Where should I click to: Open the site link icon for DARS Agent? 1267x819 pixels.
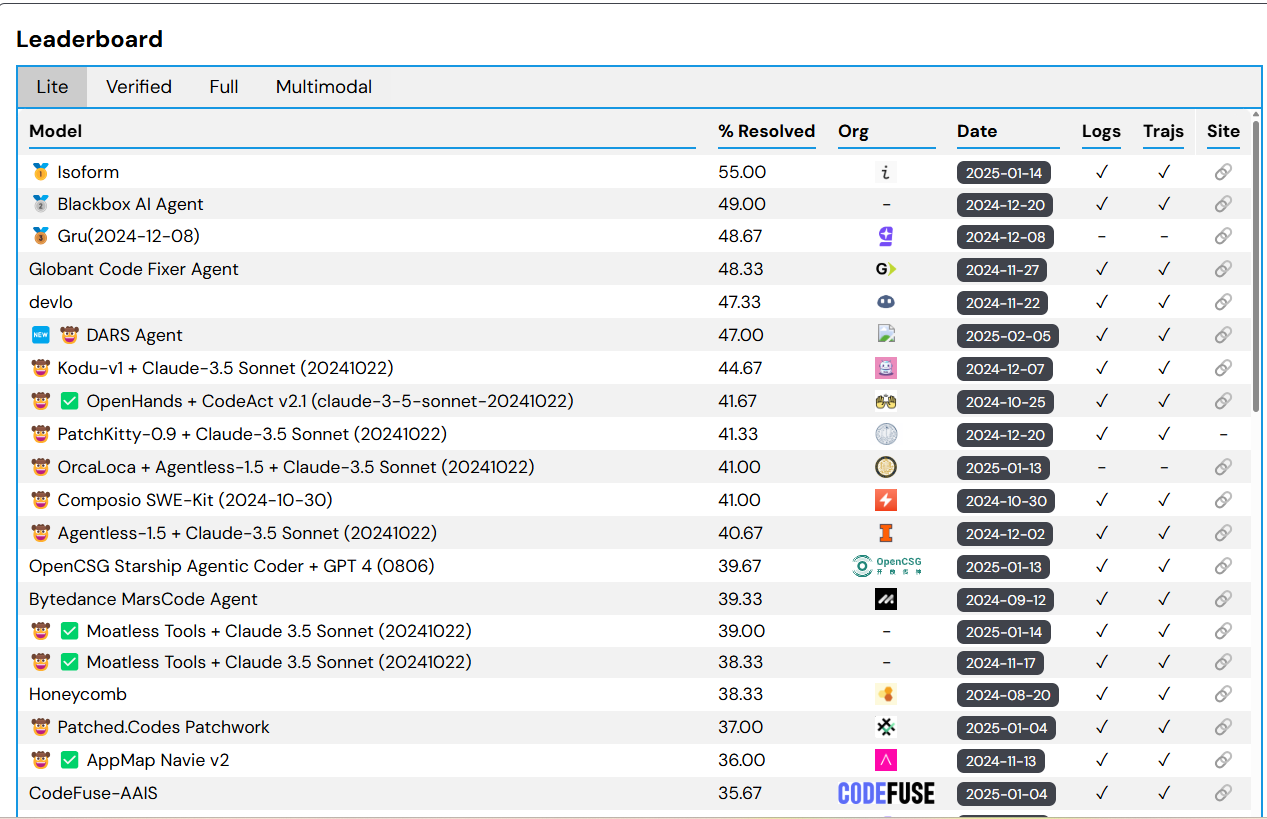1223,335
